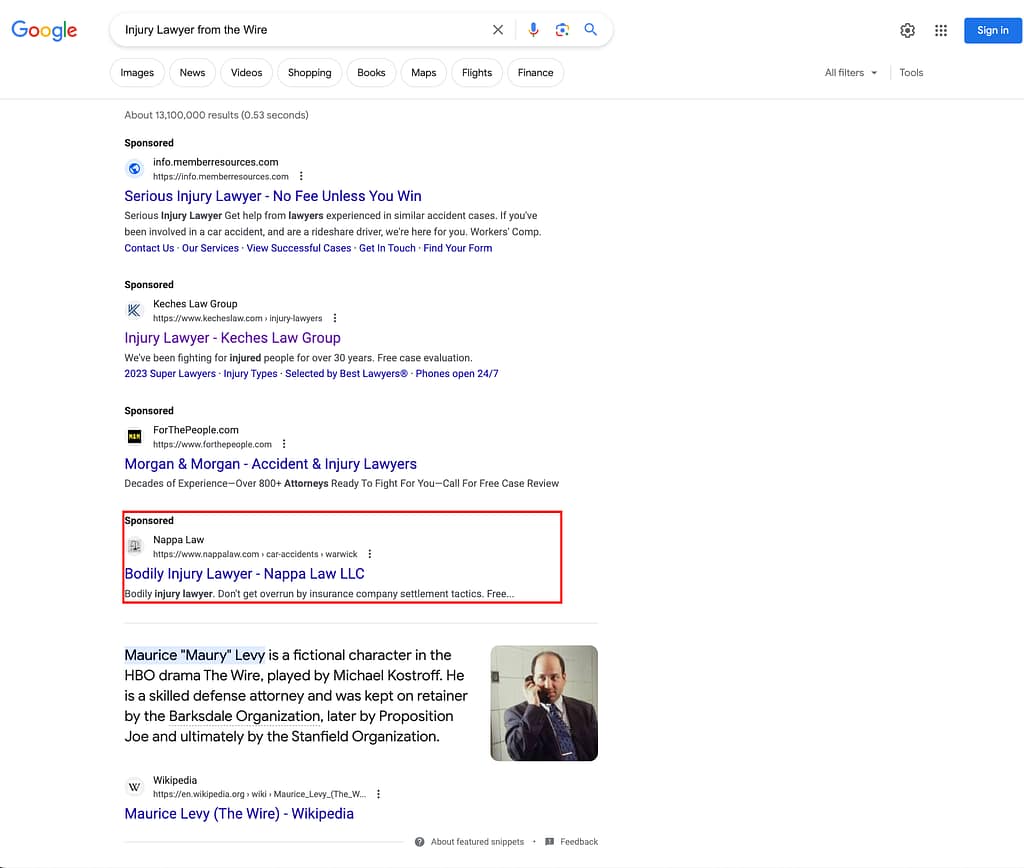The height and width of the screenshot is (868, 1024).
Task: Switch to the News tab
Action: click(x=192, y=72)
